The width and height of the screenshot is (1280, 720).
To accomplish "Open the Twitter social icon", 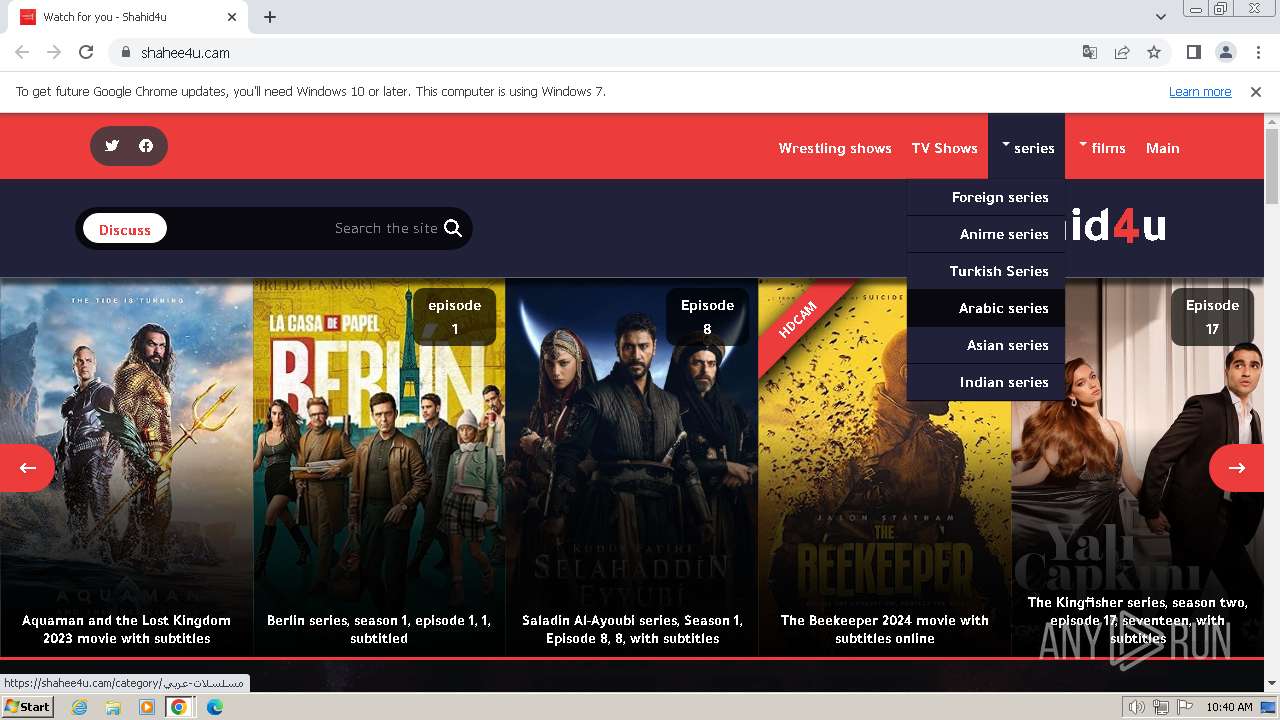I will [x=112, y=146].
